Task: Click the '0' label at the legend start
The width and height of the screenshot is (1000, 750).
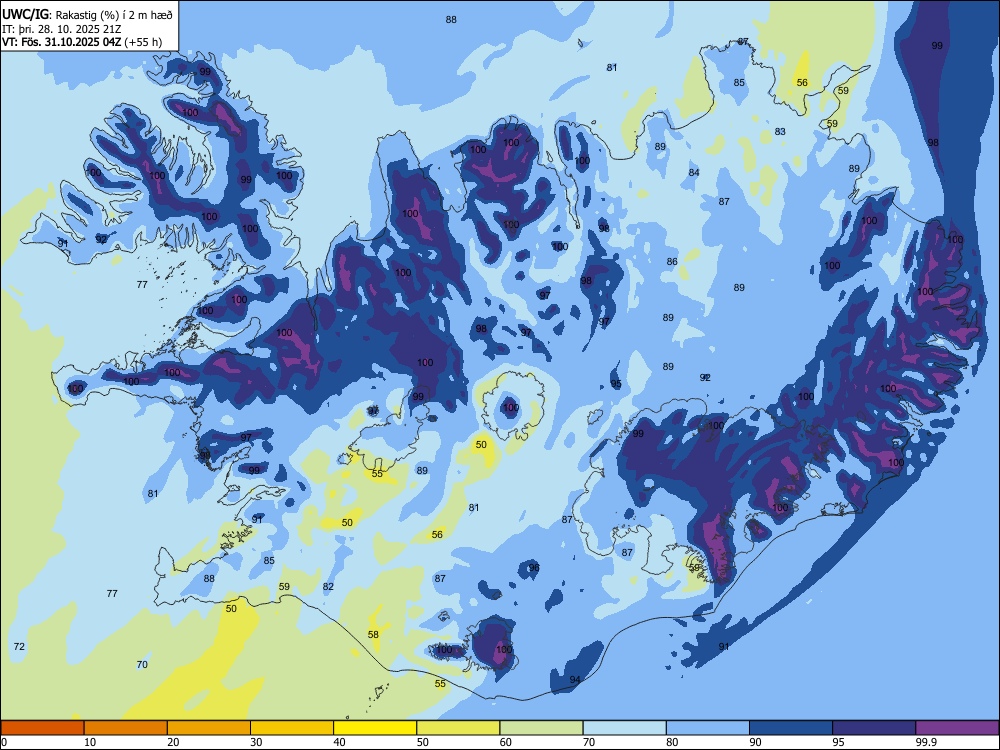Action: coord(4,742)
